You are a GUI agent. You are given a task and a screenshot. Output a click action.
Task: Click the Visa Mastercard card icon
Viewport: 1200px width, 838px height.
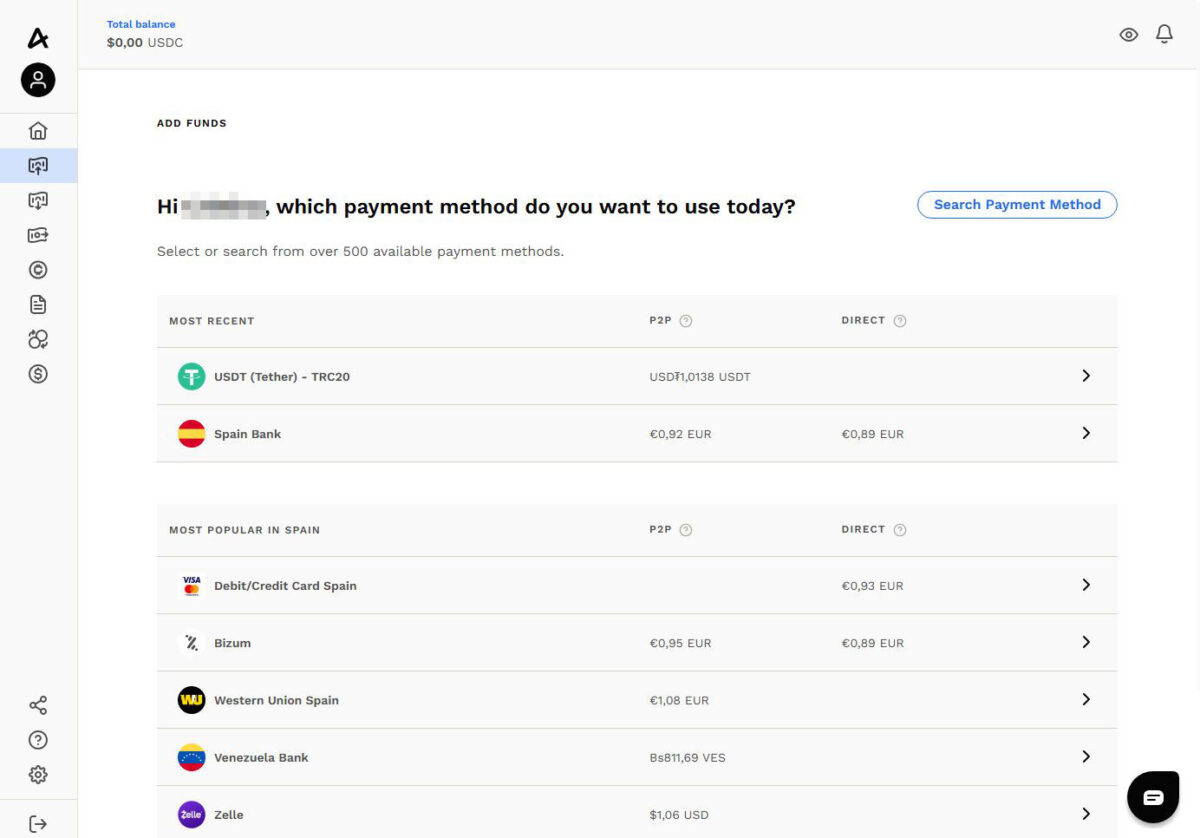[191, 585]
